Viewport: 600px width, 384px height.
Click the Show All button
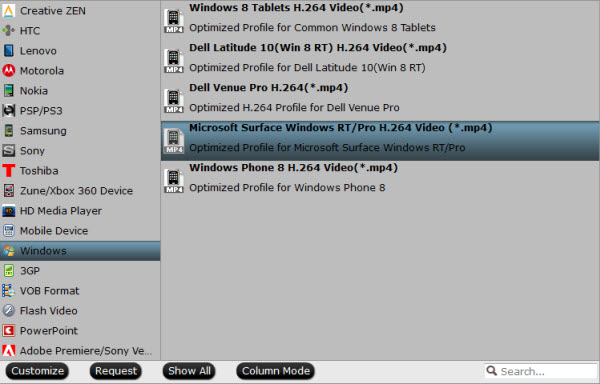189,371
